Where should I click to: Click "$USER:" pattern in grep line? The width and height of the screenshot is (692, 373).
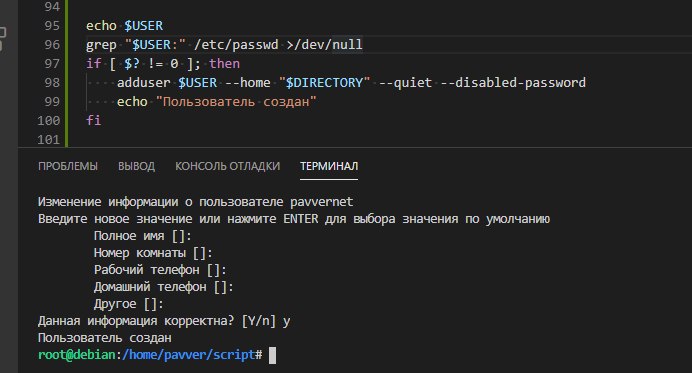click(155, 45)
